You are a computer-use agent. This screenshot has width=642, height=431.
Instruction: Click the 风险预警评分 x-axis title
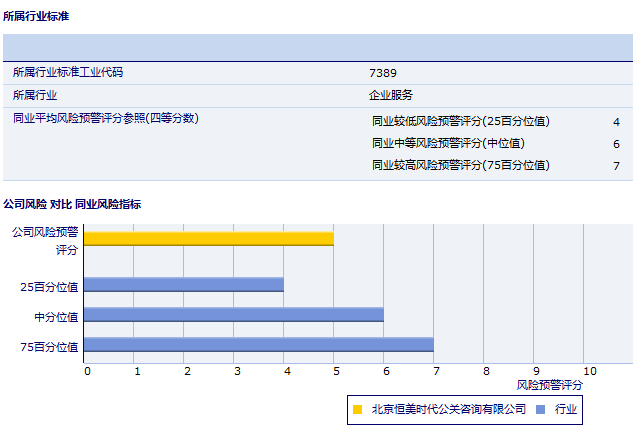click(549, 384)
